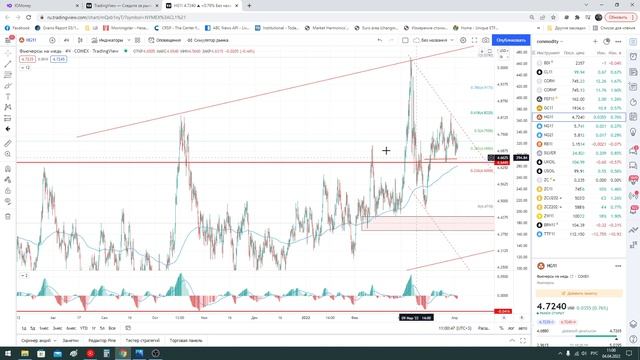Select SILVER row in watchlist

579,153
